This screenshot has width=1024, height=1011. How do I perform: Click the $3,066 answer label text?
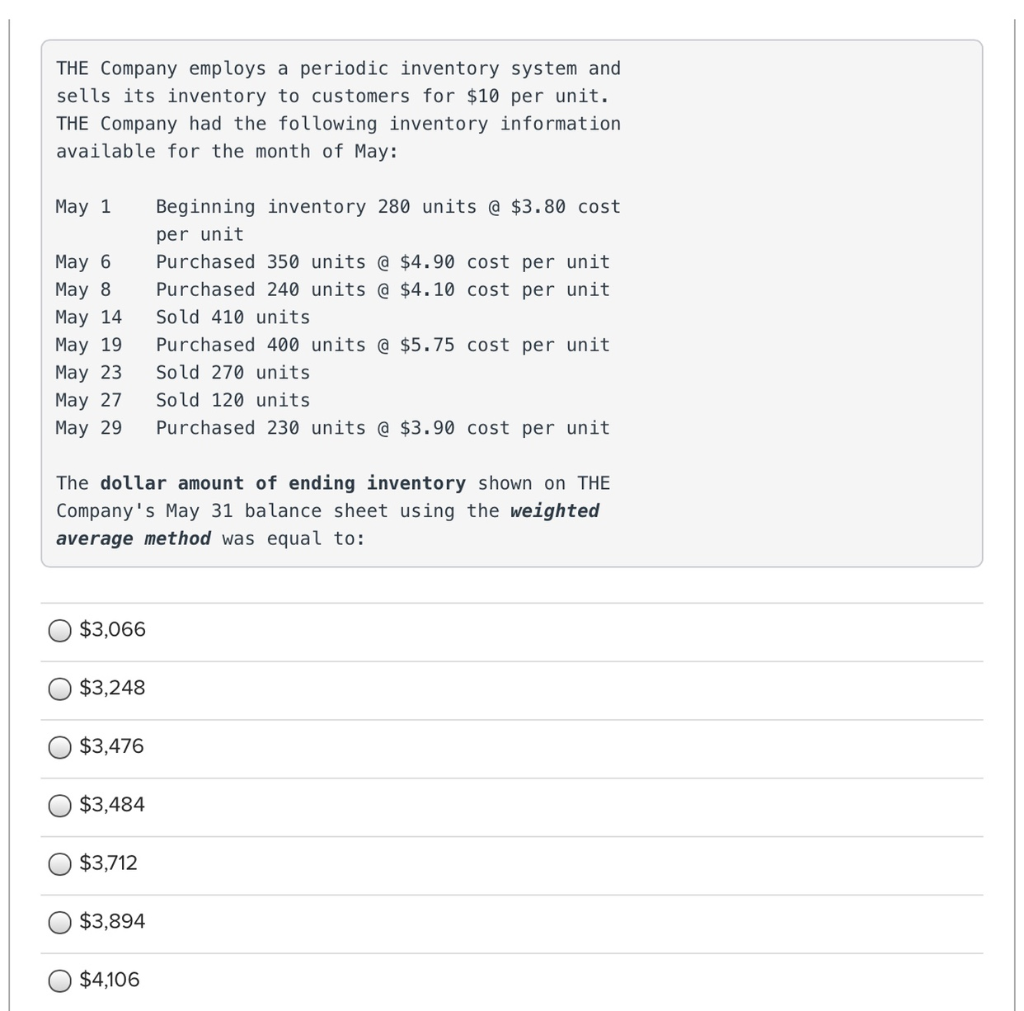click(110, 630)
